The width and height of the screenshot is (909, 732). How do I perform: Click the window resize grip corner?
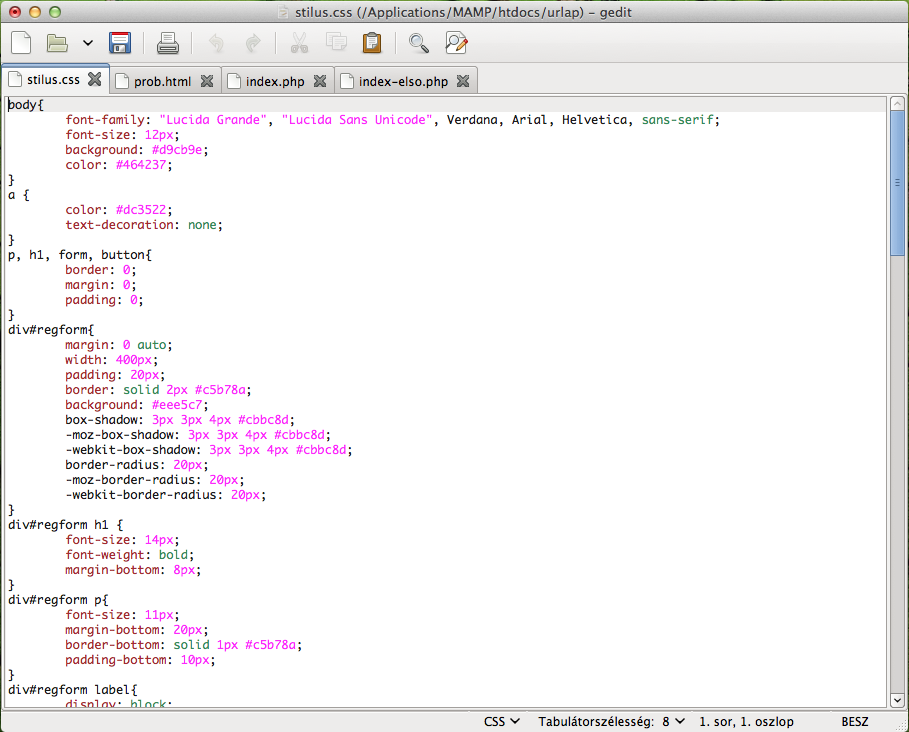pyautogui.click(x=900, y=723)
